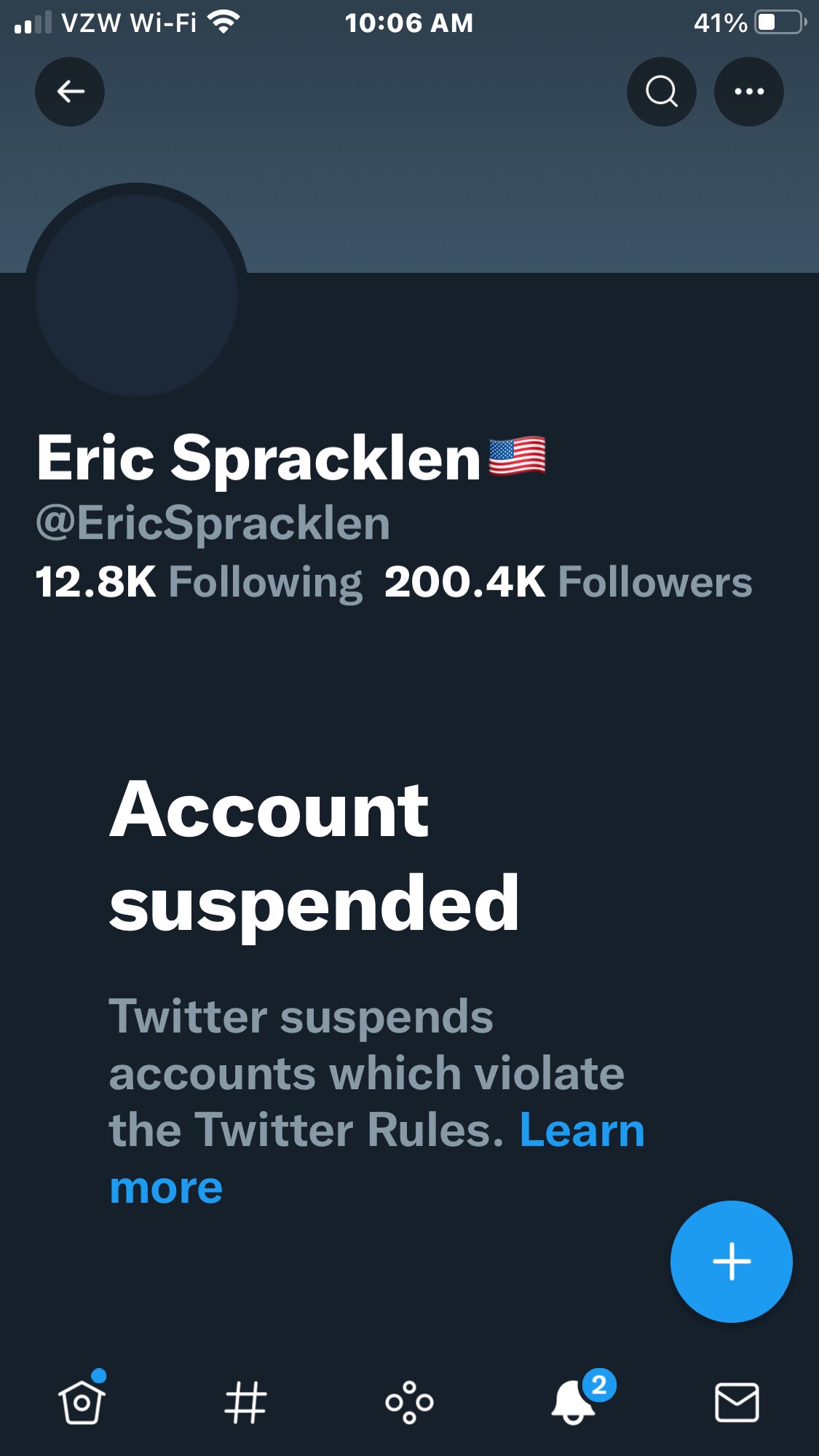The height and width of the screenshot is (1456, 819).
Task: Open the Explore hashtag section
Action: [x=246, y=1403]
